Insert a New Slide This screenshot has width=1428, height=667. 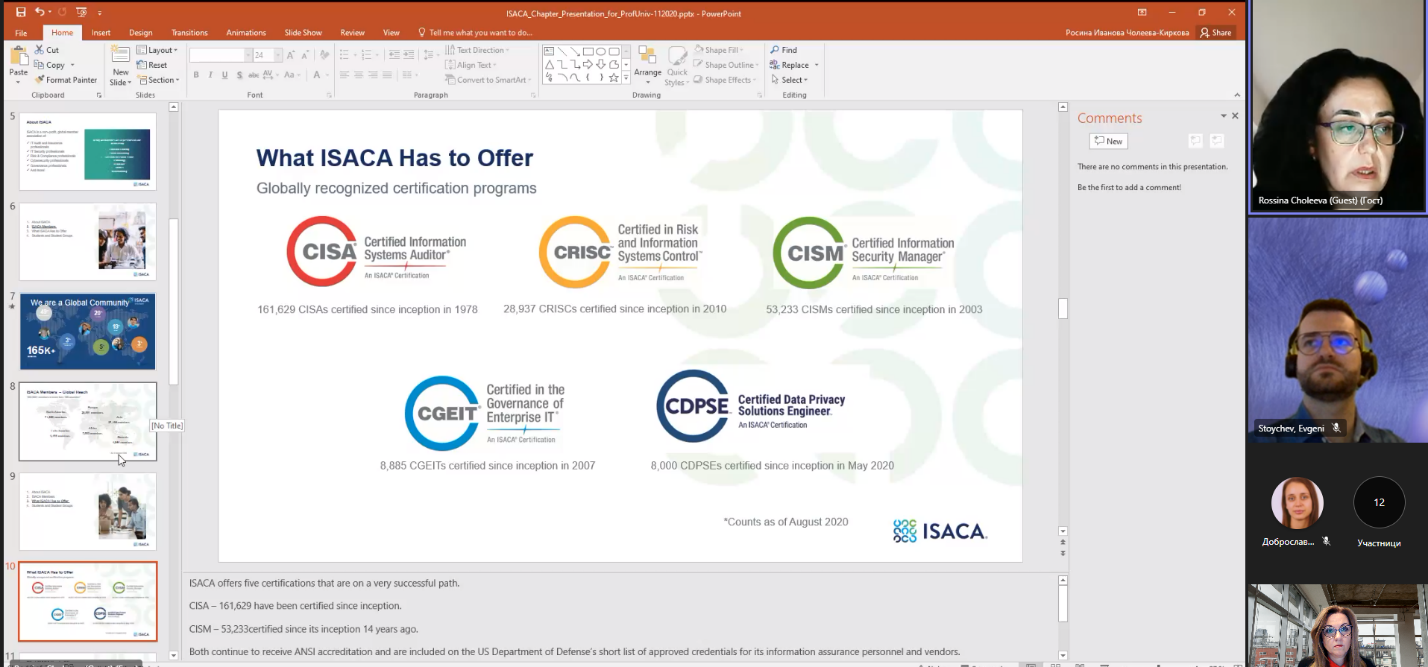pos(120,65)
